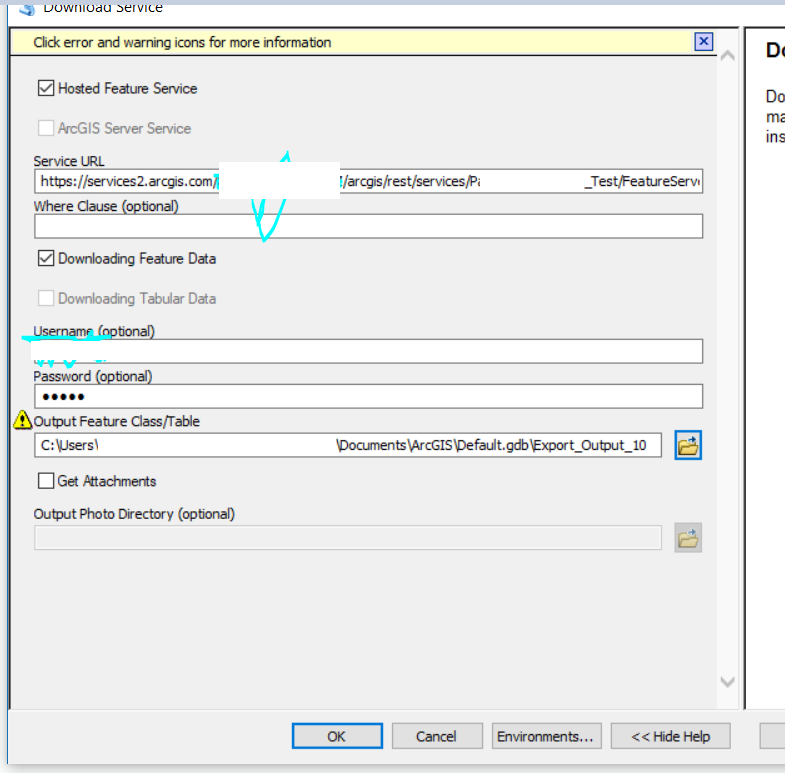Click the Output Photo Directory field
The height and width of the screenshot is (773, 785).
pos(348,538)
